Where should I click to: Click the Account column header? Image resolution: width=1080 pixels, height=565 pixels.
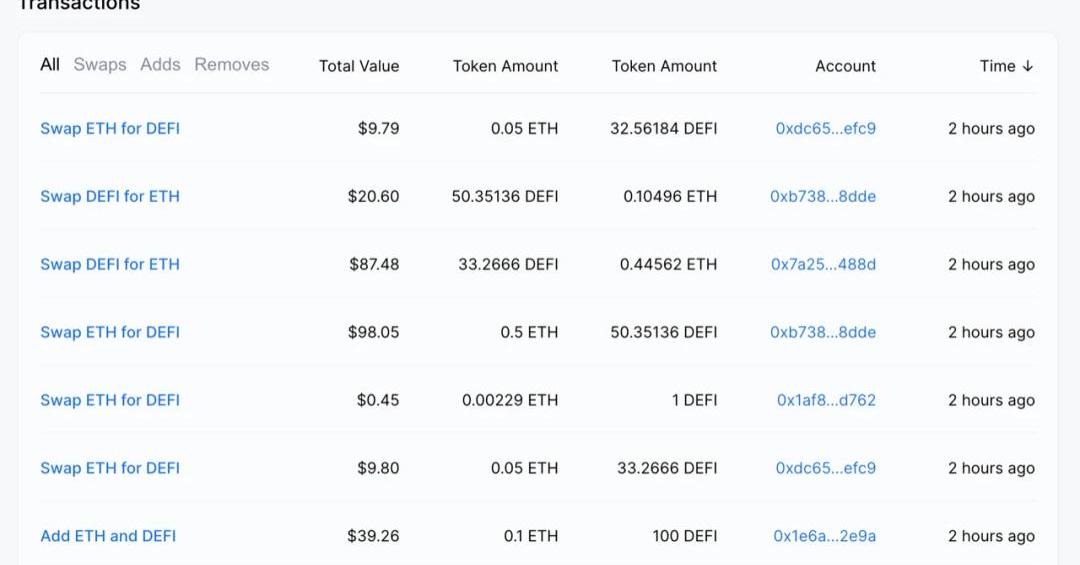point(845,67)
